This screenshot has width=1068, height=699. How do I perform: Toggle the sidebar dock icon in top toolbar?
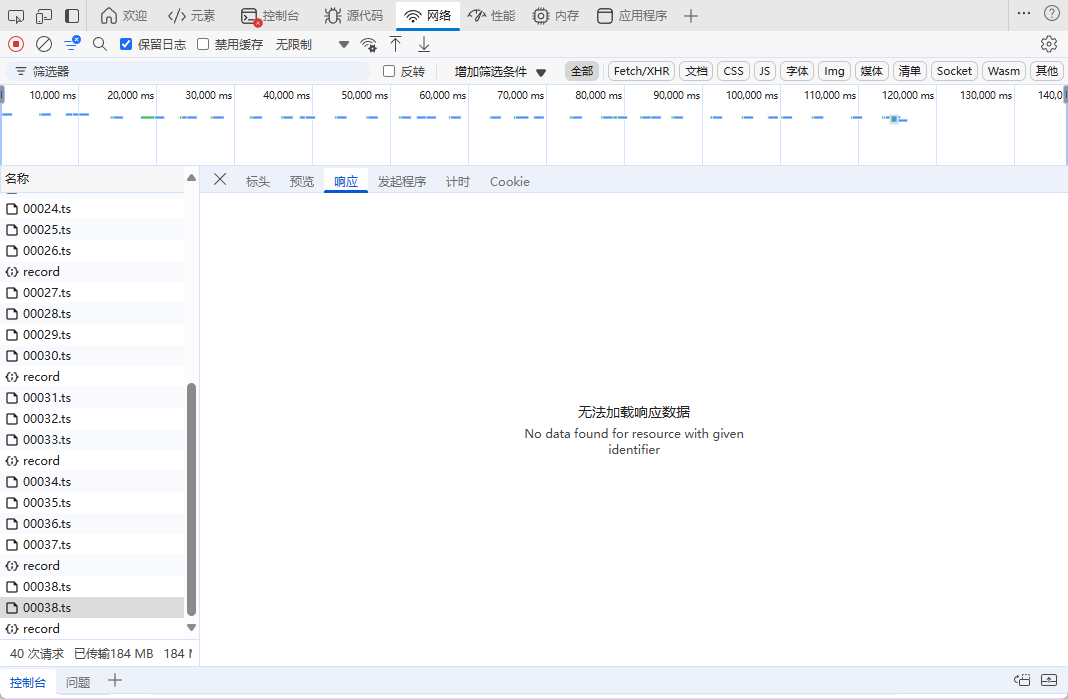click(72, 16)
